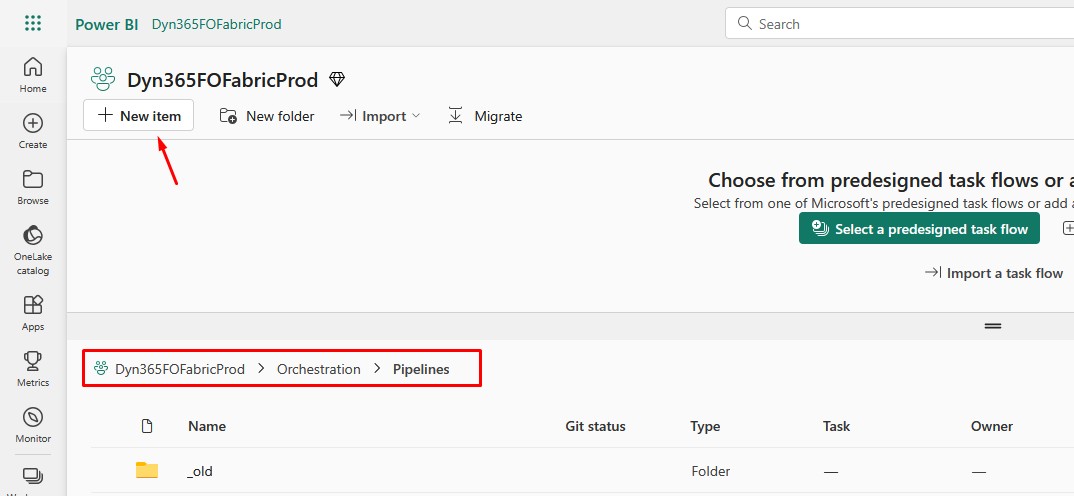1074x496 pixels.
Task: Click the Git status column header
Action: click(595, 426)
